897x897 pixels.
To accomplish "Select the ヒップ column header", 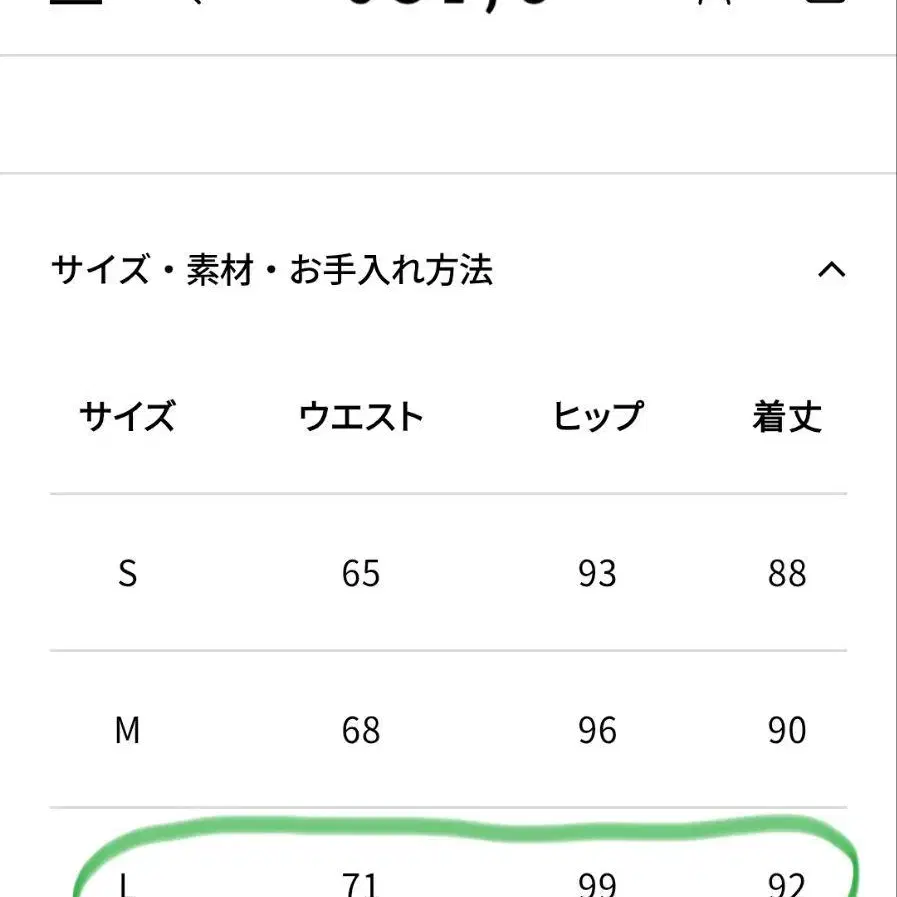I will point(597,416).
